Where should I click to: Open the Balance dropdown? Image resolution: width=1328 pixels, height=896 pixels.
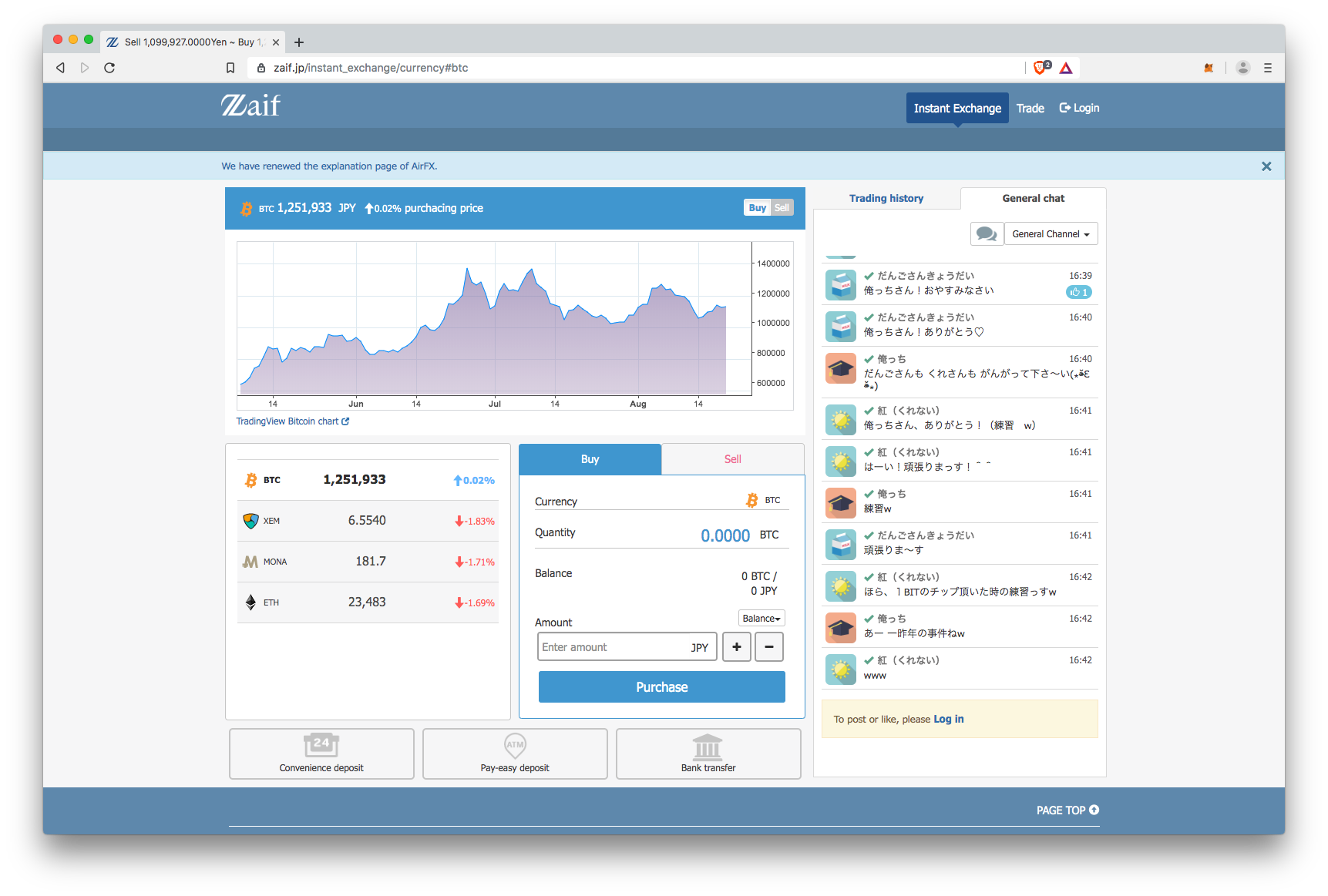click(x=761, y=618)
